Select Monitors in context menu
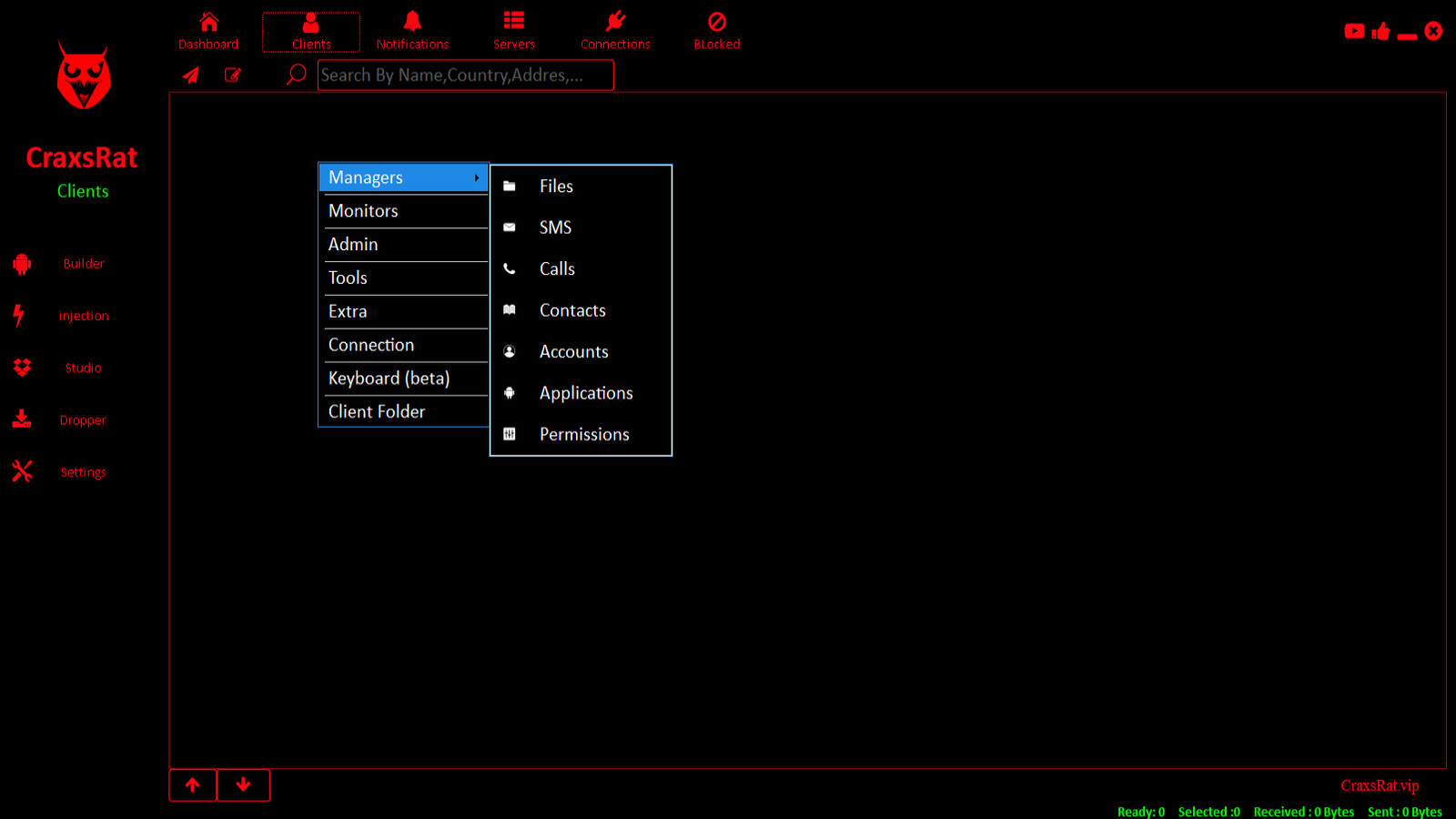 (403, 211)
